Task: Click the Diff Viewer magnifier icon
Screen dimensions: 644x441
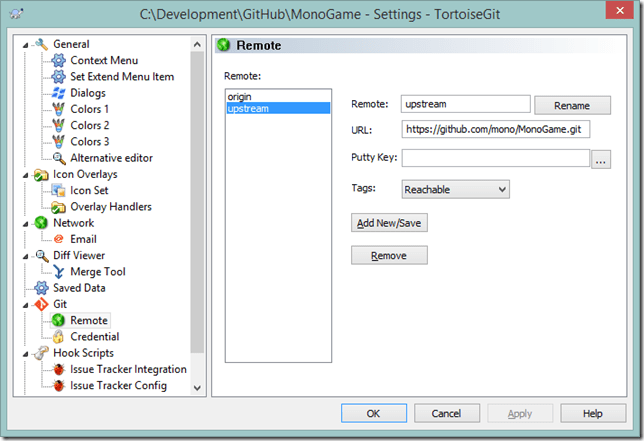Action: coord(41,255)
